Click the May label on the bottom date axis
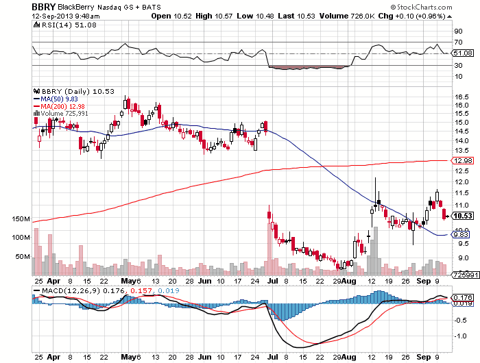This screenshot has height=363, width=480. [x=128, y=357]
